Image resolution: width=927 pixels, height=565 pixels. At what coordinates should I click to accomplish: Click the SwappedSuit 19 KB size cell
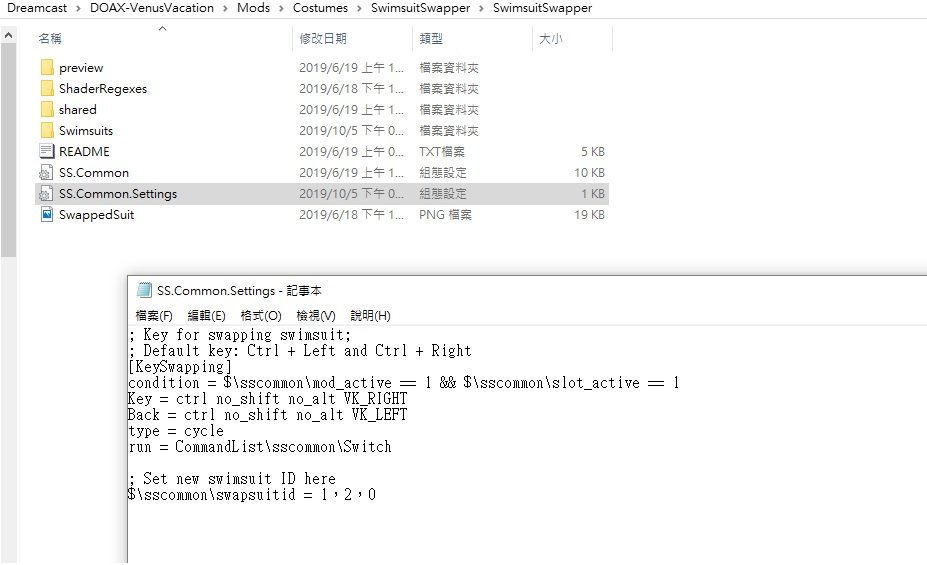pyautogui.click(x=589, y=215)
